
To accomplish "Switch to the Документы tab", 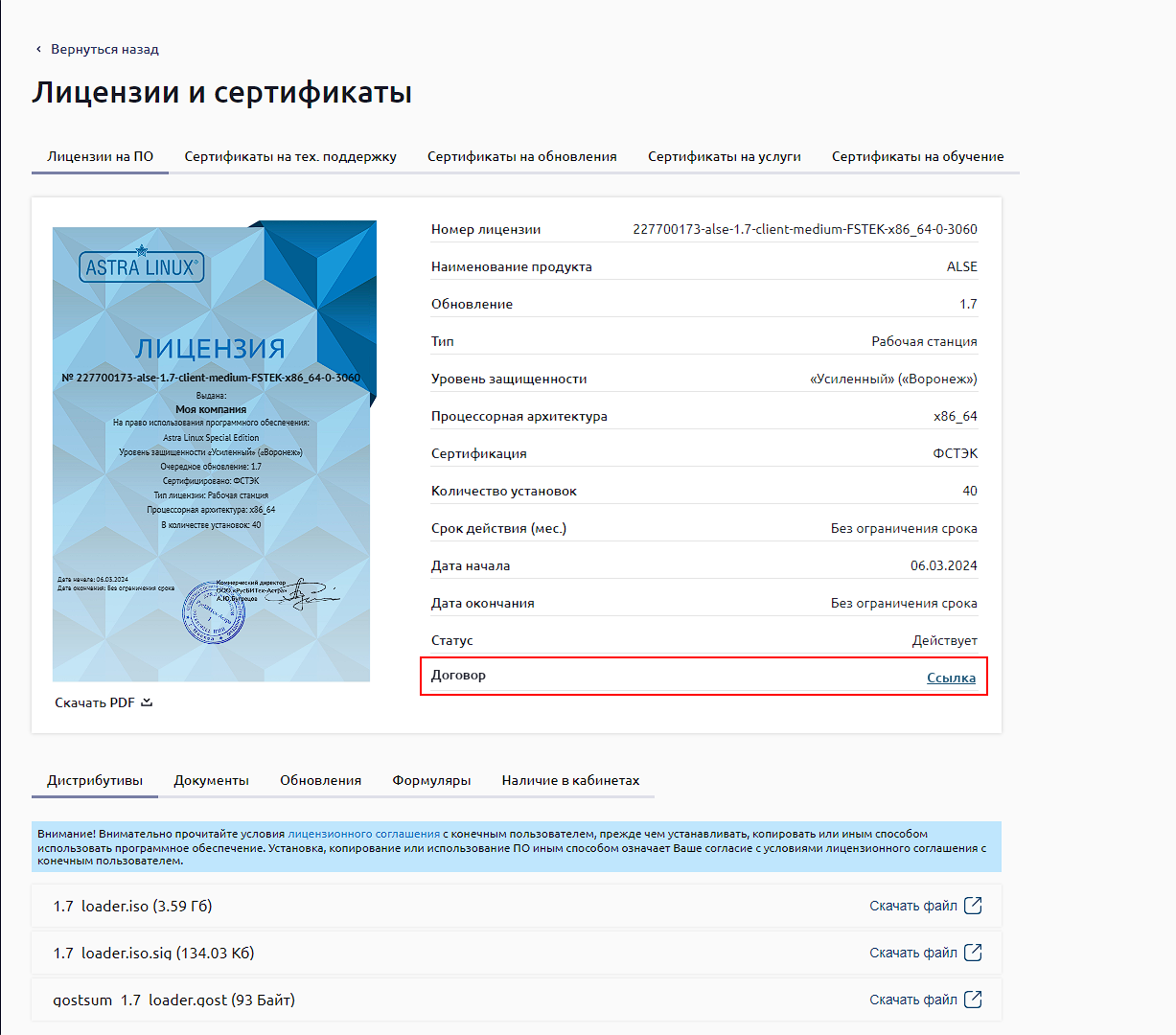I will (x=211, y=780).
